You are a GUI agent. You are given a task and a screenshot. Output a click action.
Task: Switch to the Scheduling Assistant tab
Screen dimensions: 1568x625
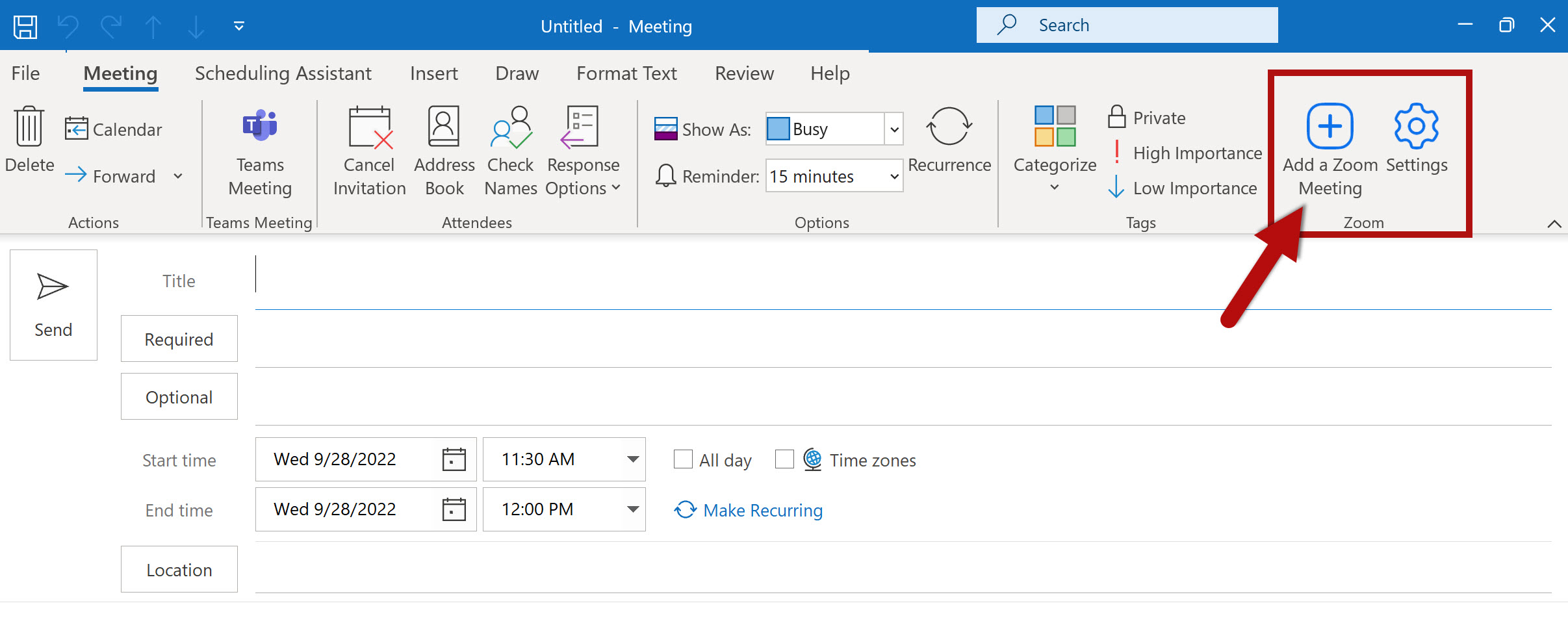coord(283,73)
